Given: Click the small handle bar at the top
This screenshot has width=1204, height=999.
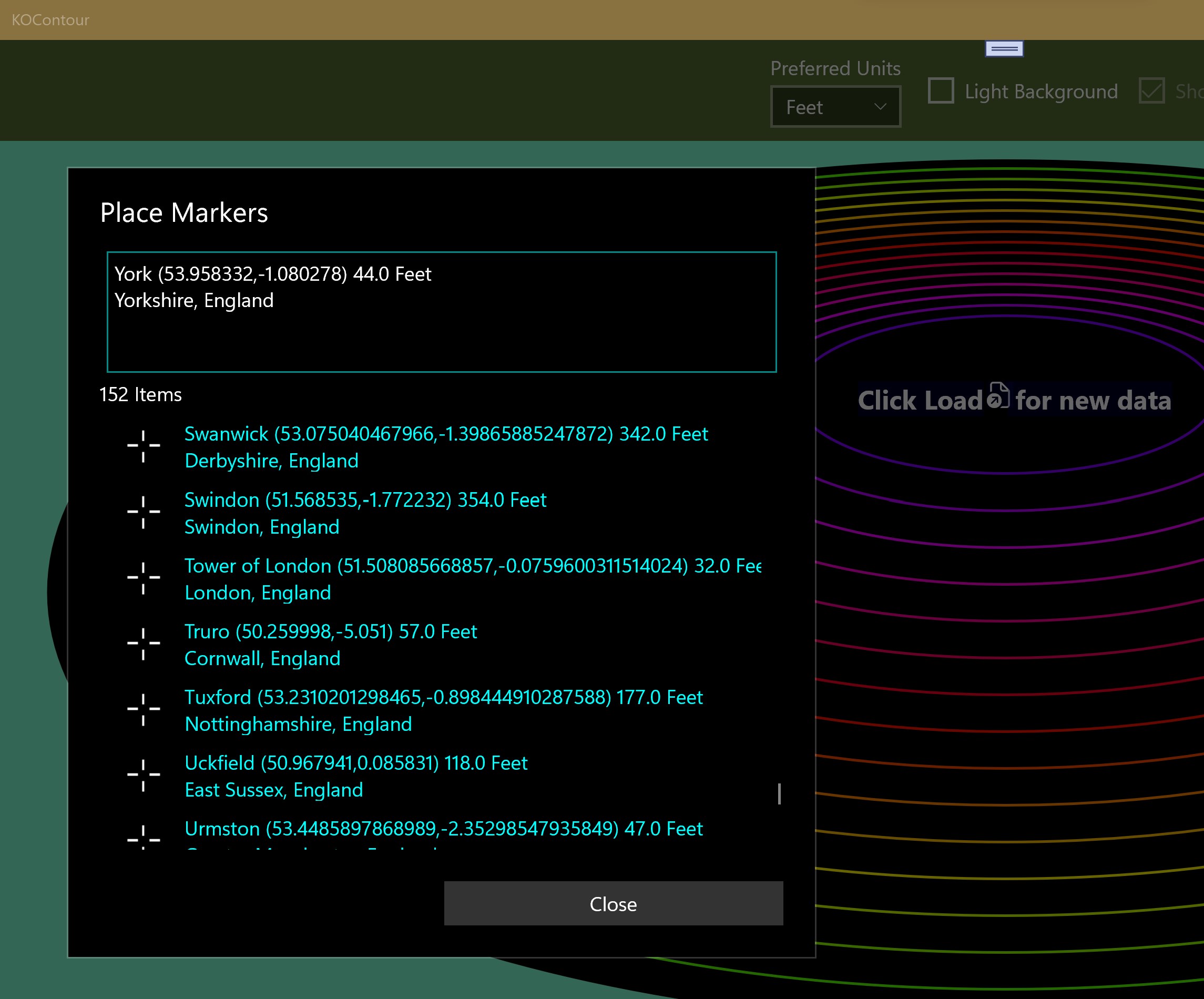Looking at the screenshot, I should (x=1004, y=49).
